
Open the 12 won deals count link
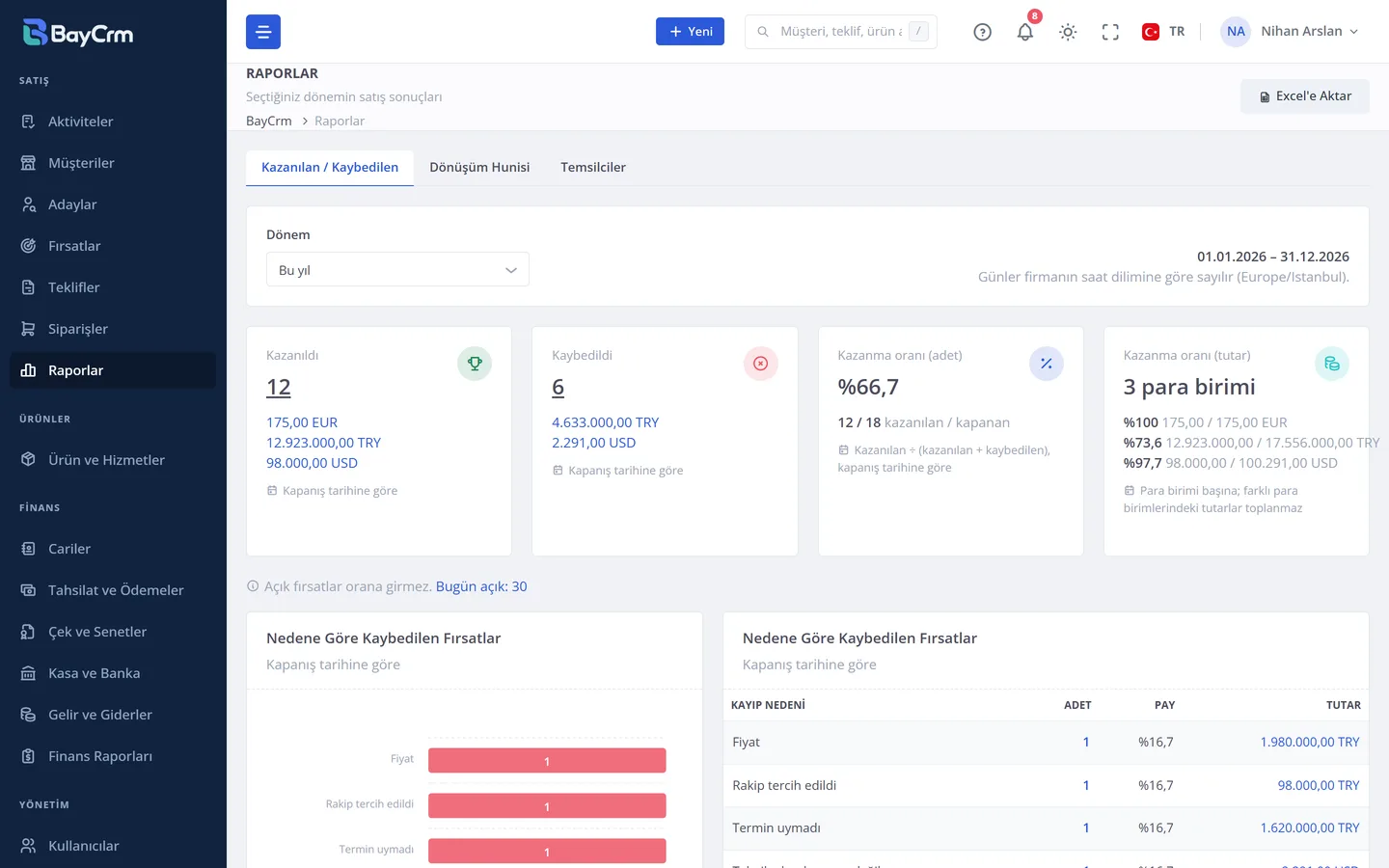(x=279, y=388)
